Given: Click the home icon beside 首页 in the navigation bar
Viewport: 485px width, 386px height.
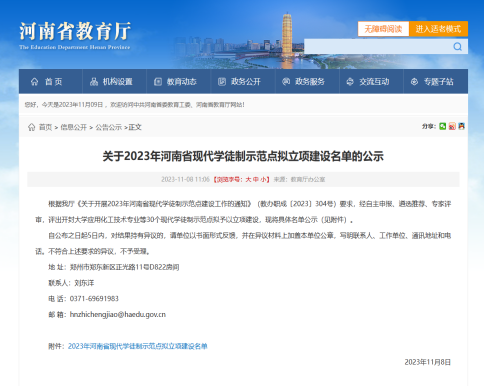Looking at the screenshot, I should (x=34, y=82).
